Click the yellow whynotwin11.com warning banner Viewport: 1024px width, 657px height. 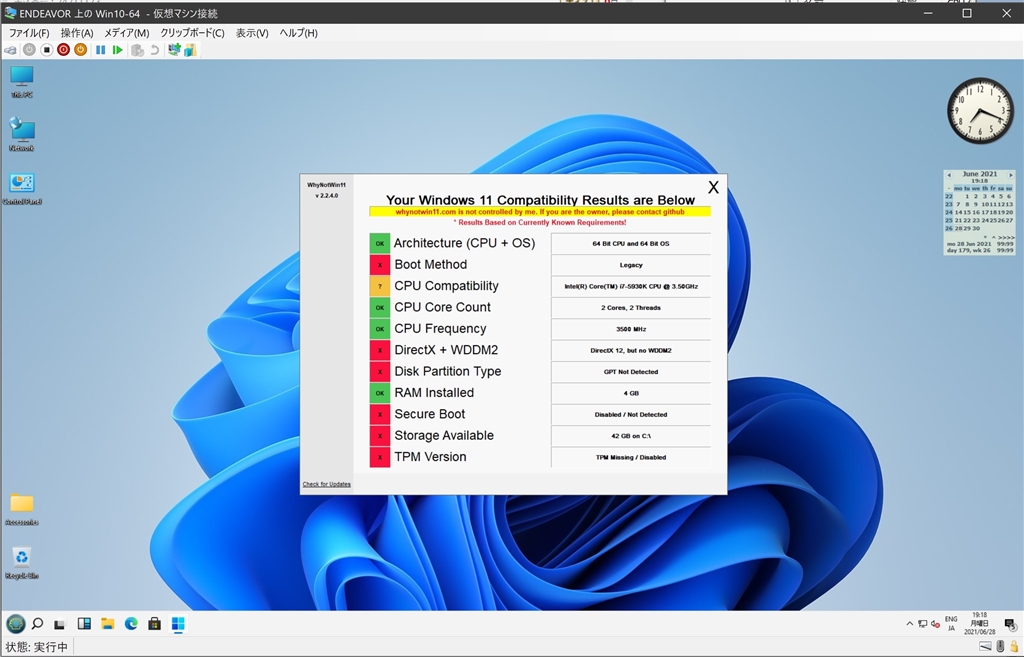539,212
